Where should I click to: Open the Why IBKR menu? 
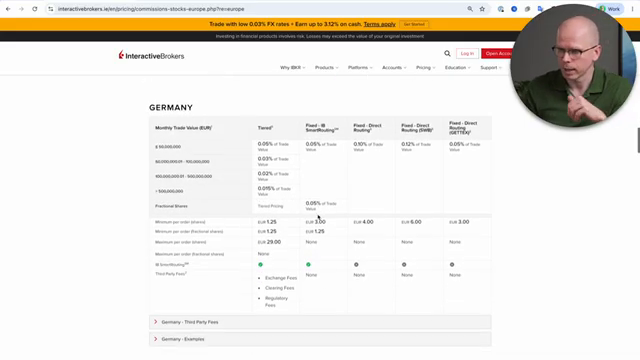(292, 68)
